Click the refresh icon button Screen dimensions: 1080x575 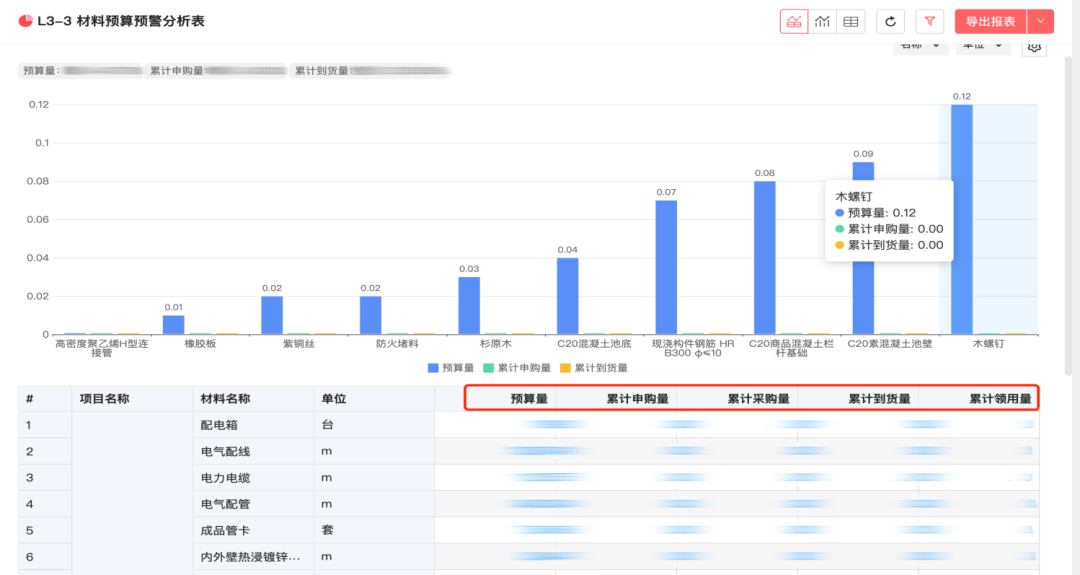[890, 21]
